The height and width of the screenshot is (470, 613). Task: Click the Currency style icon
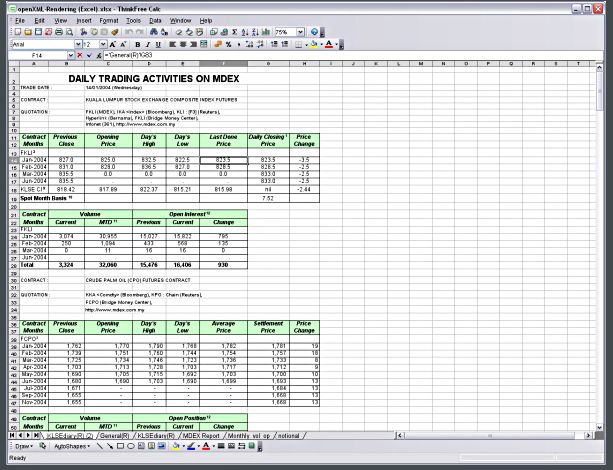tap(218, 45)
